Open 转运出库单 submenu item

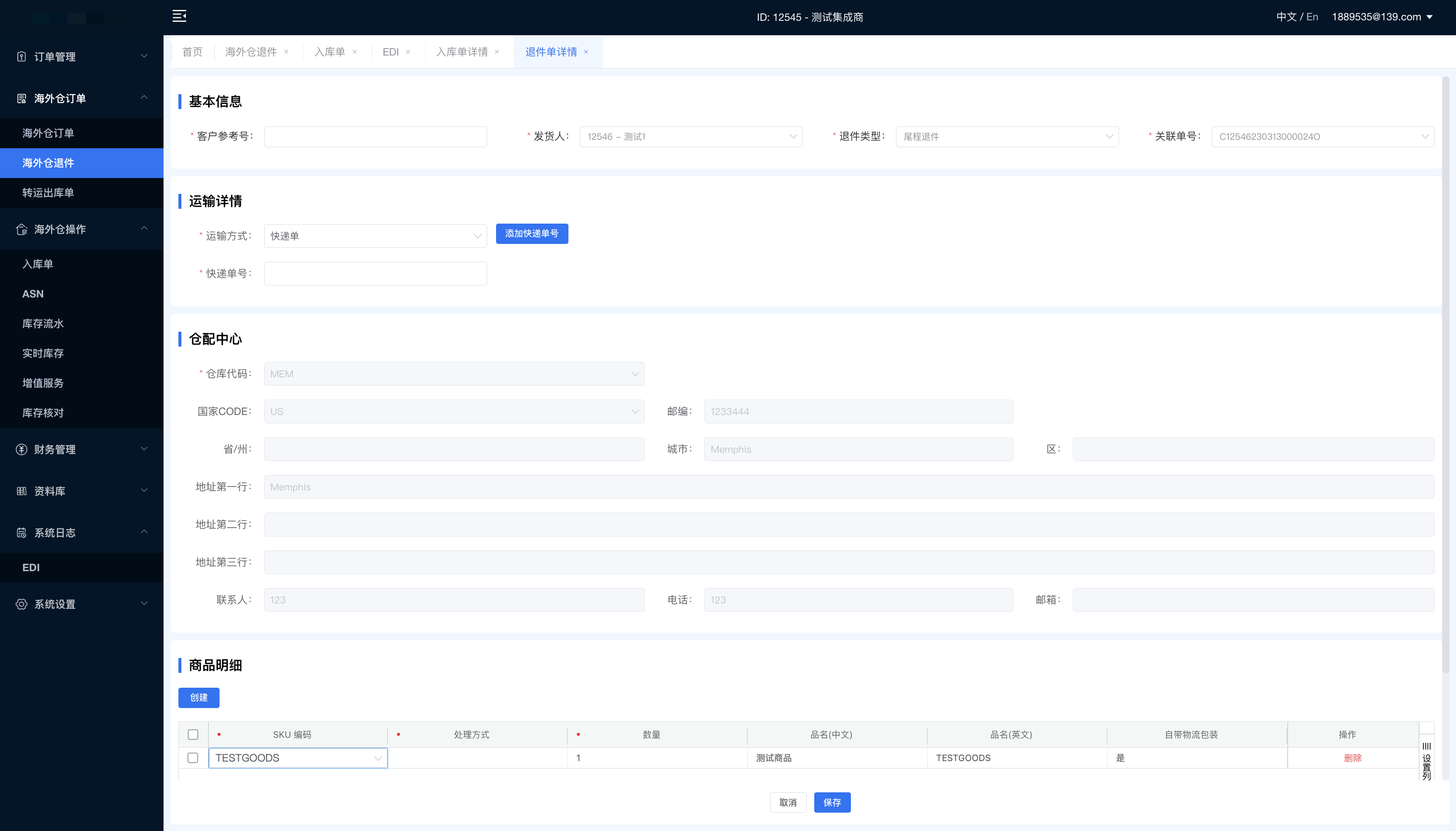coord(82,192)
